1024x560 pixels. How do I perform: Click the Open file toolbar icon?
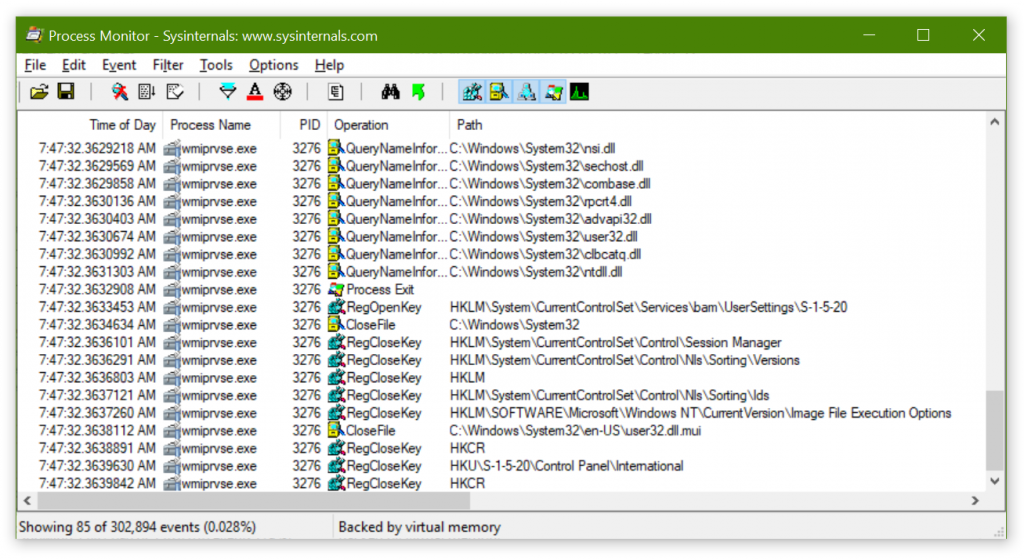pyautogui.click(x=39, y=92)
